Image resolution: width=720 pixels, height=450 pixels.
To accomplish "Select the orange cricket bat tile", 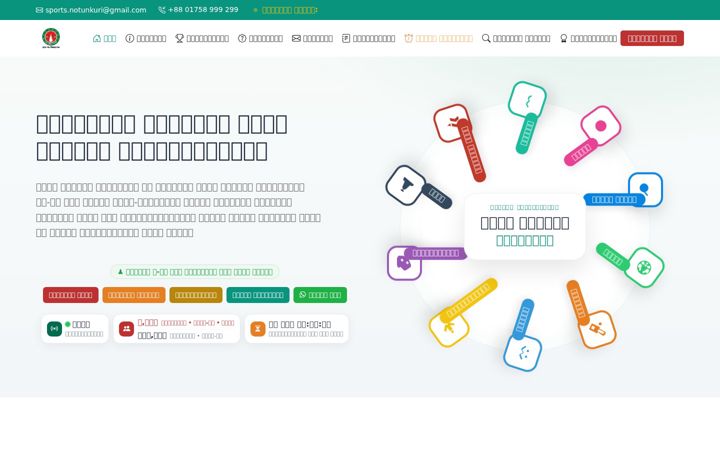I will 597,329.
